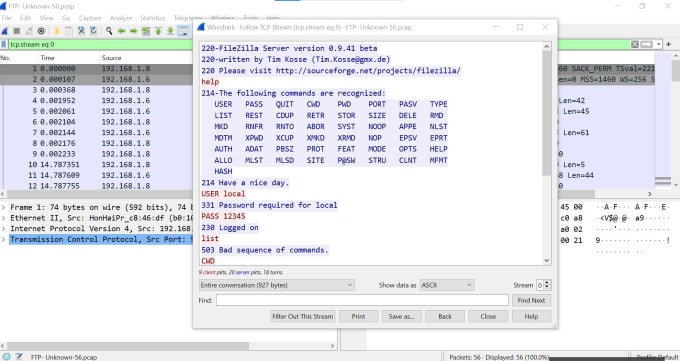The image size is (680, 361).
Task: Find a packet (magnifier icon)
Action: (109, 31)
